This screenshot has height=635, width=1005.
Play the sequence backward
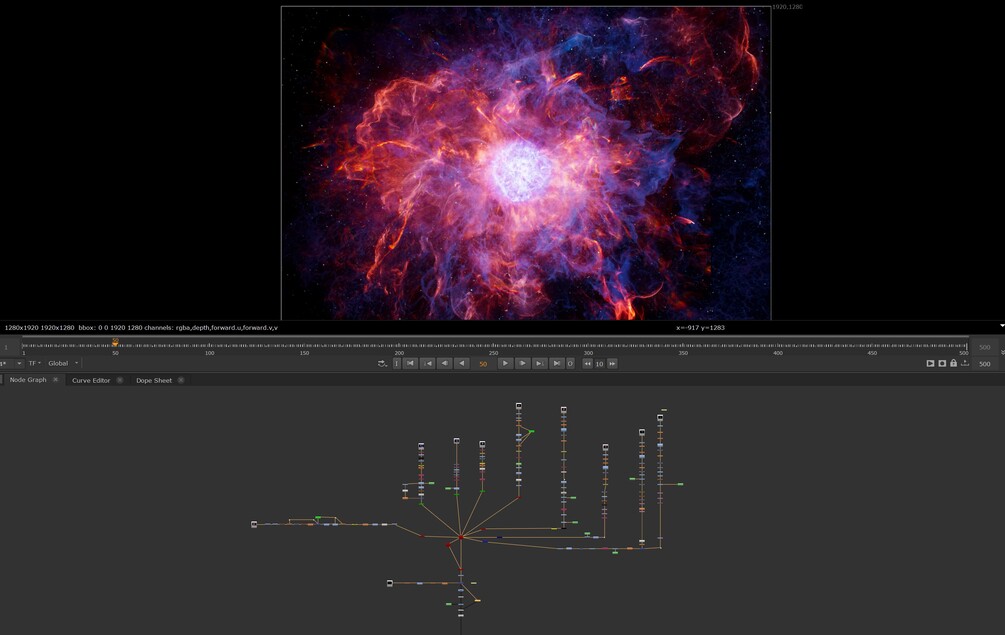461,363
